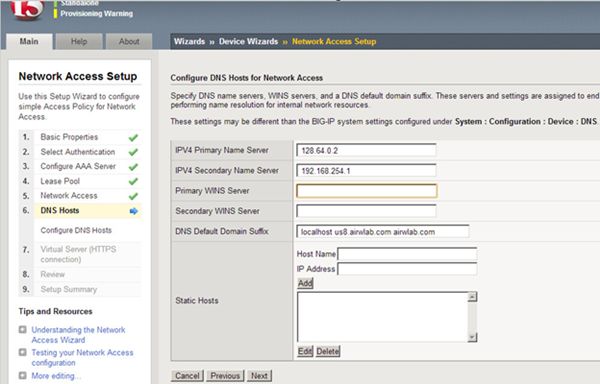The image size is (600, 384).
Task: Click the Network Access green checkmark
Action: [x=133, y=196]
